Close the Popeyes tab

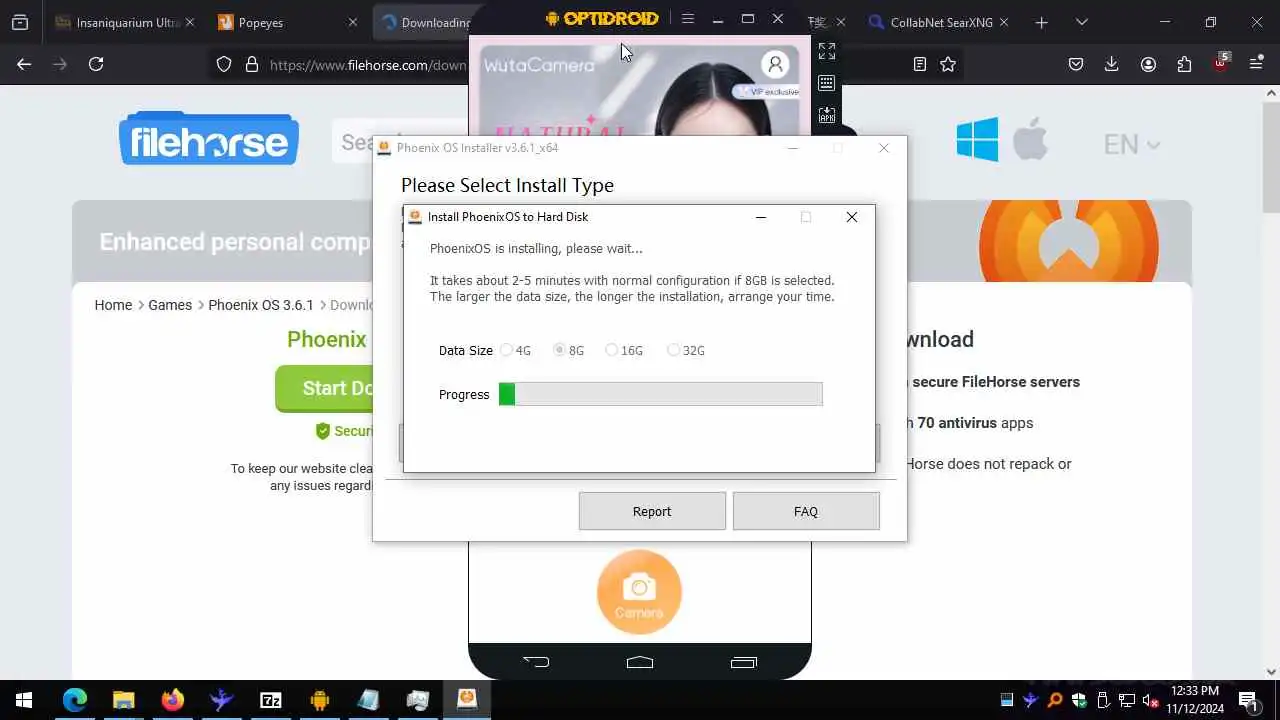[x=352, y=22]
